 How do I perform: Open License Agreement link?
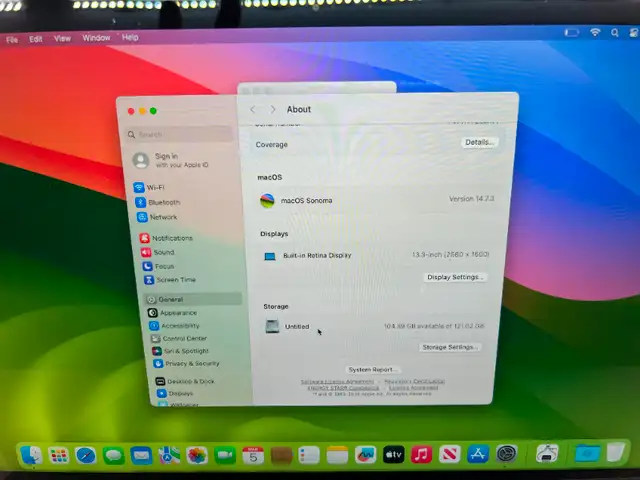(x=413, y=388)
